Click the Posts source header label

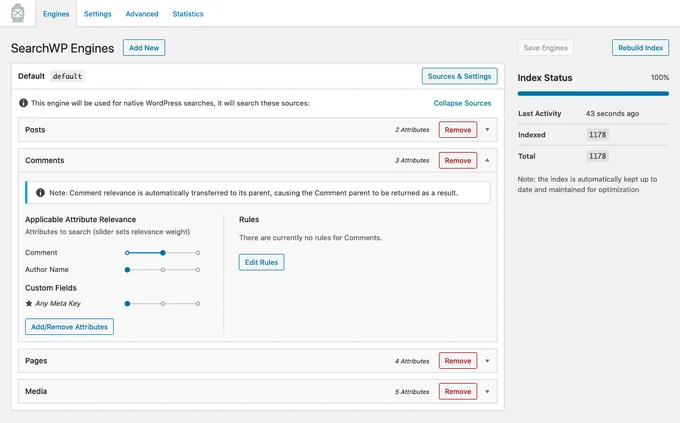click(x=35, y=130)
